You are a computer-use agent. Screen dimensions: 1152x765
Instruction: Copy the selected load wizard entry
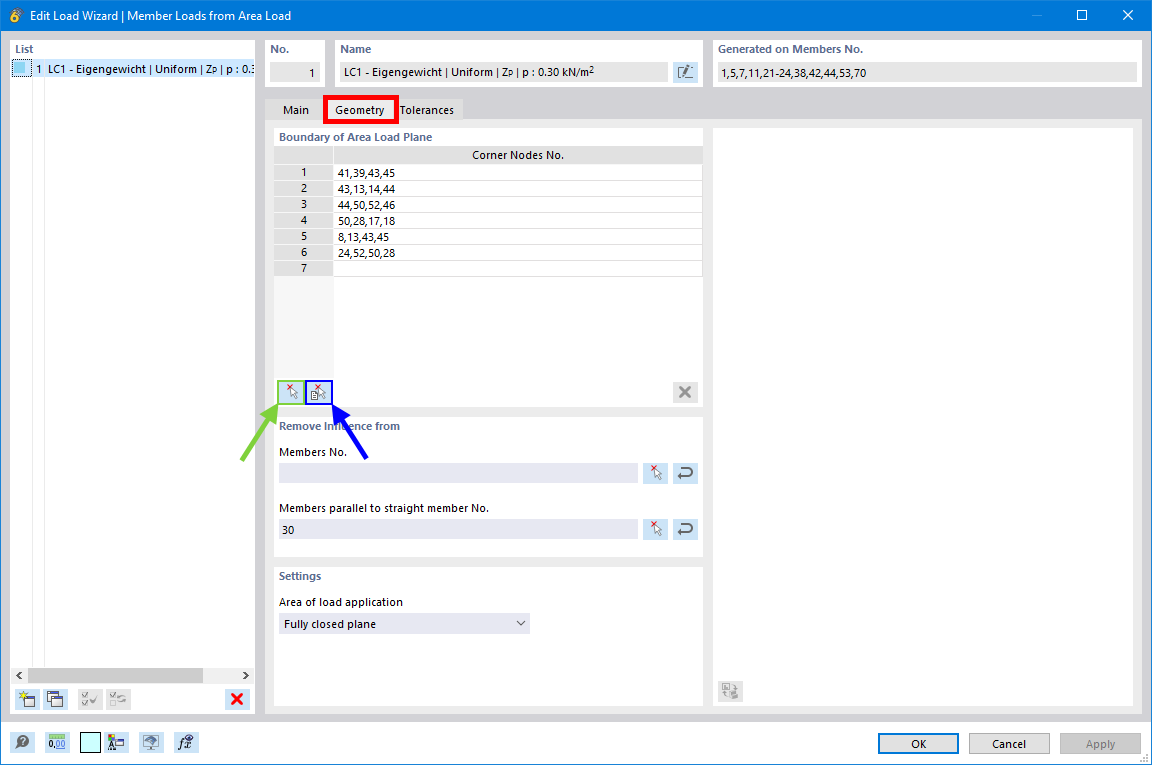point(55,699)
